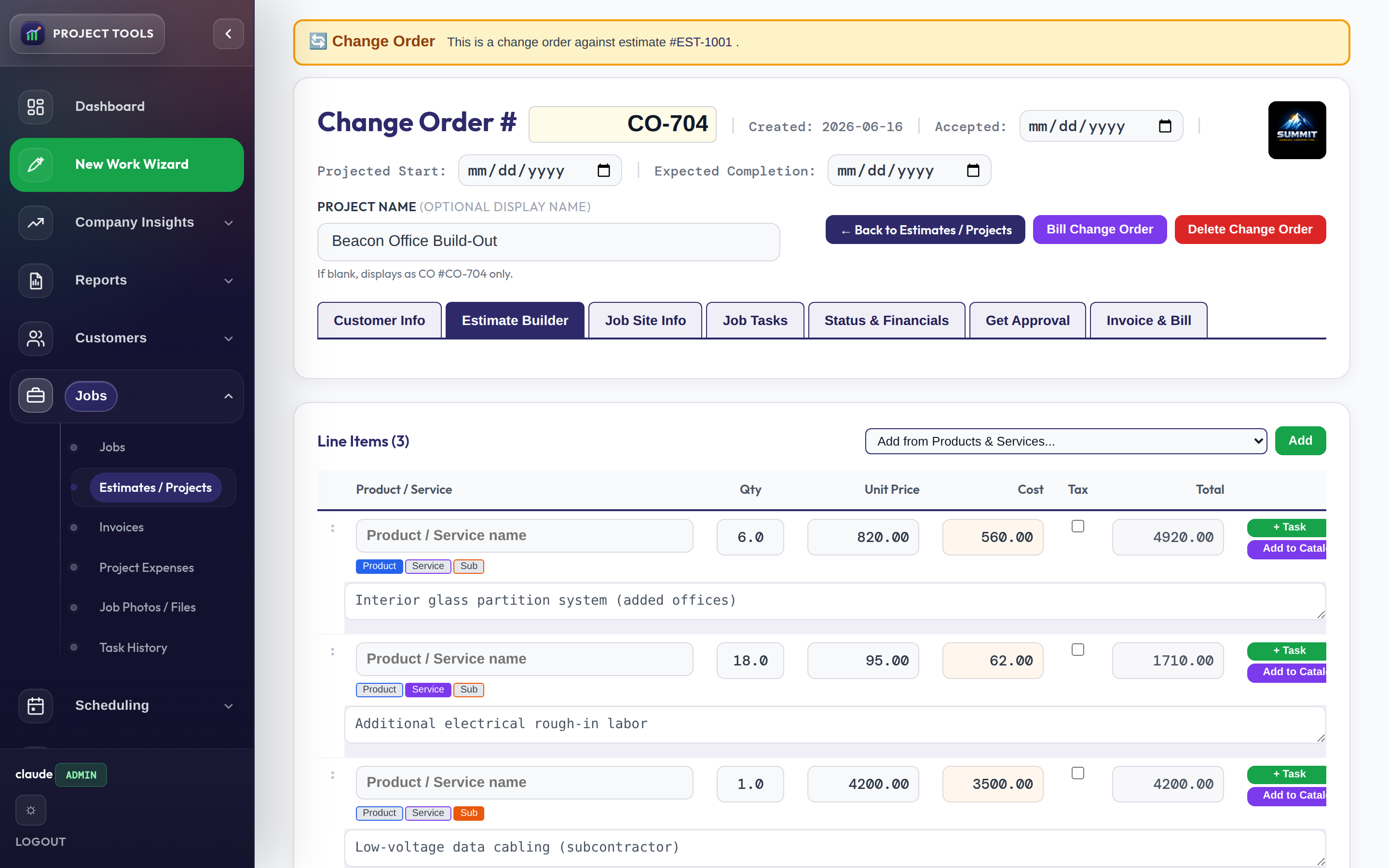The width and height of the screenshot is (1389, 868).
Task: Click Bill Change Order button
Action: click(x=1099, y=230)
